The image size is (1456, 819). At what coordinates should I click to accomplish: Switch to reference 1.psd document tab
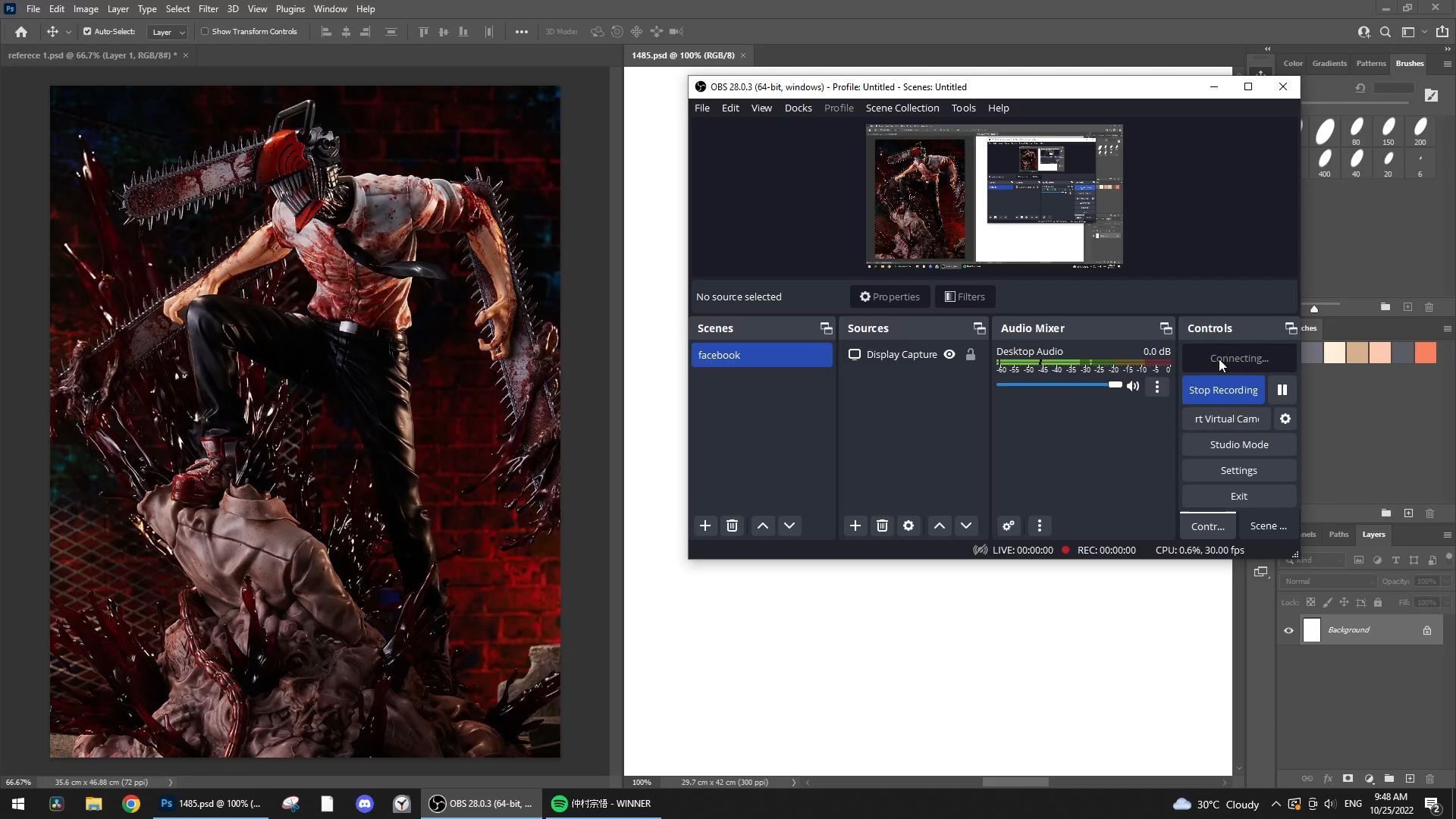93,55
